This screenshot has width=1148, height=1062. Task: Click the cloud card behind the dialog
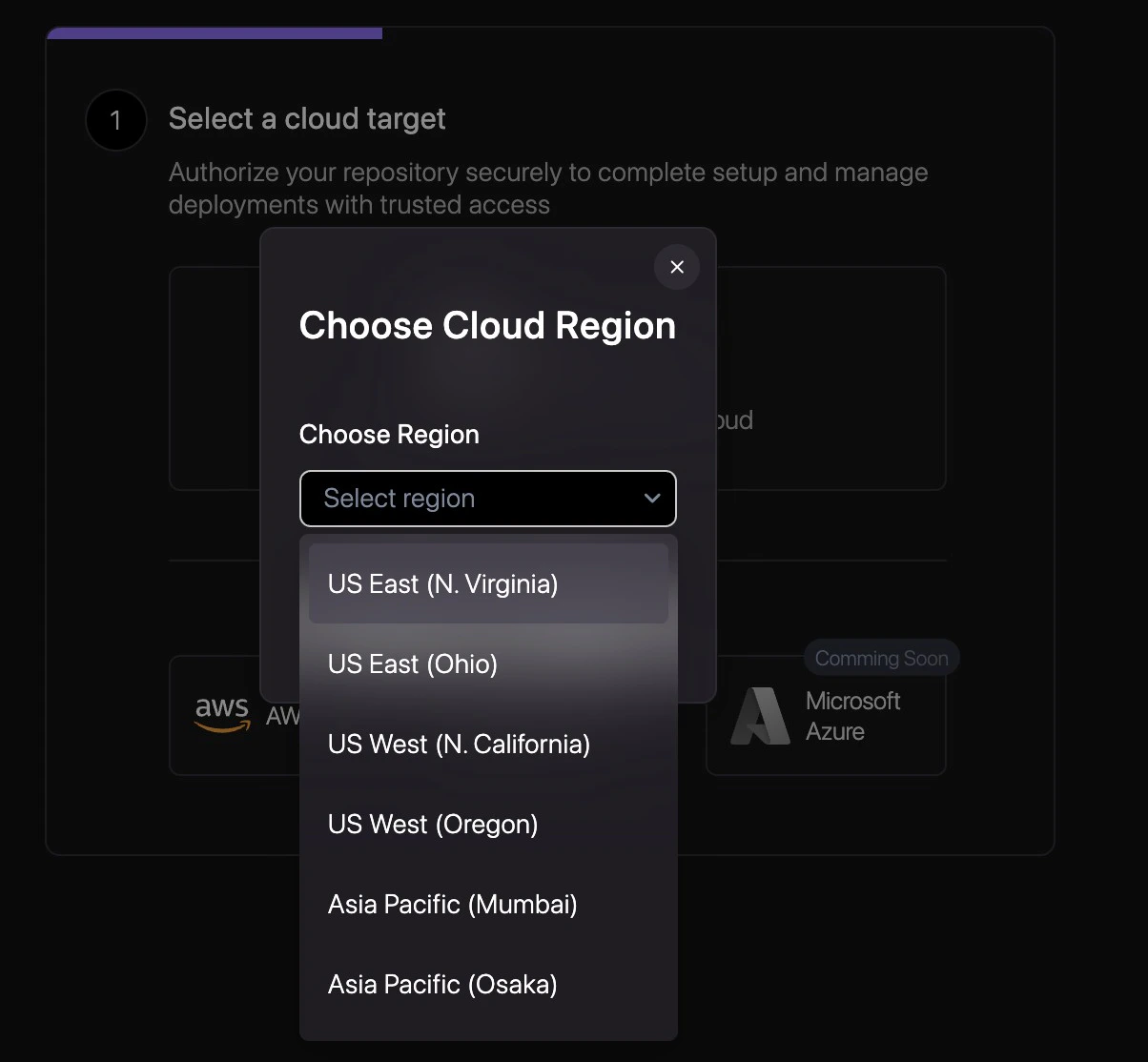tap(830, 378)
